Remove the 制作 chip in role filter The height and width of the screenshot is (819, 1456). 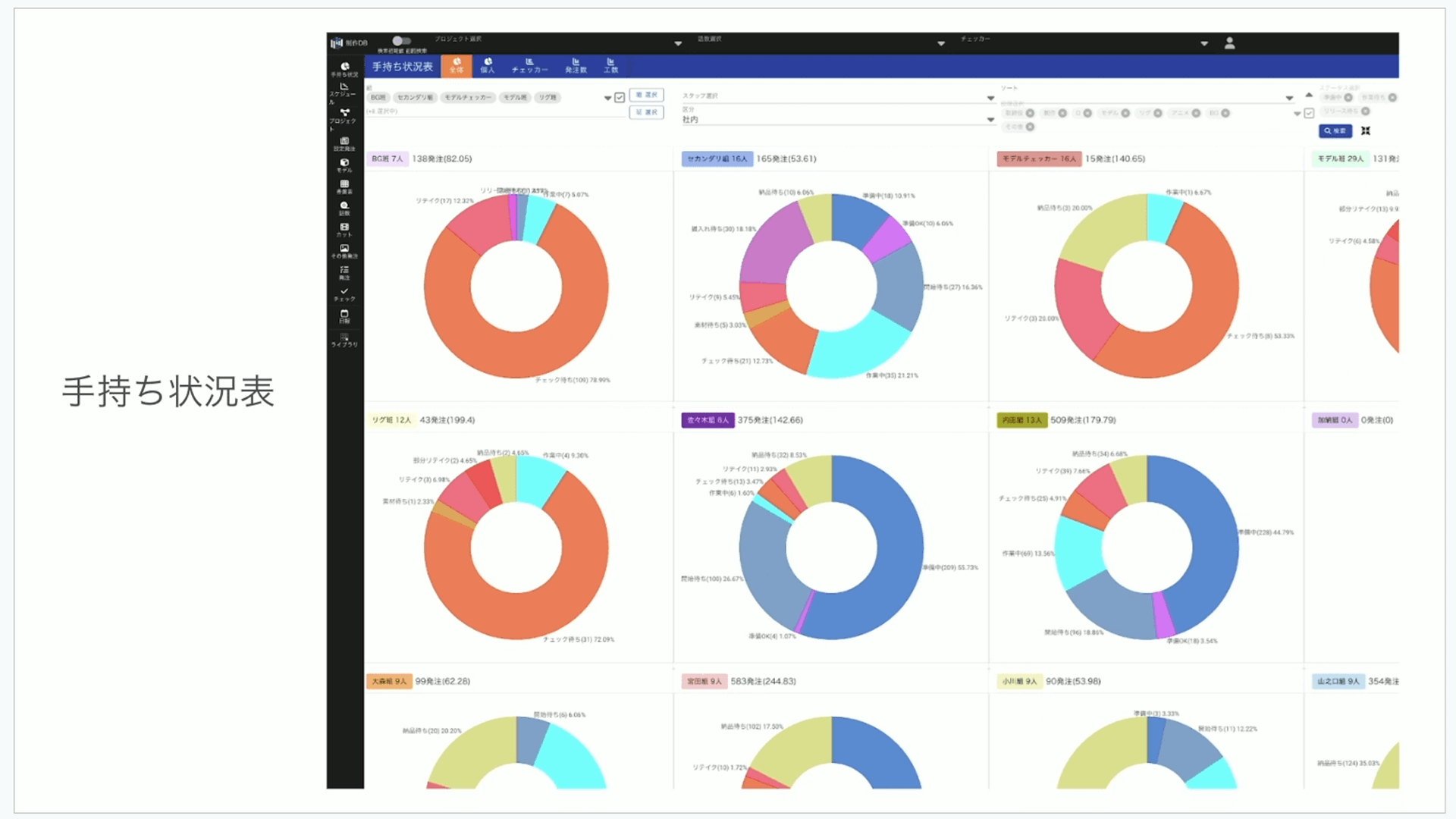tap(1062, 113)
